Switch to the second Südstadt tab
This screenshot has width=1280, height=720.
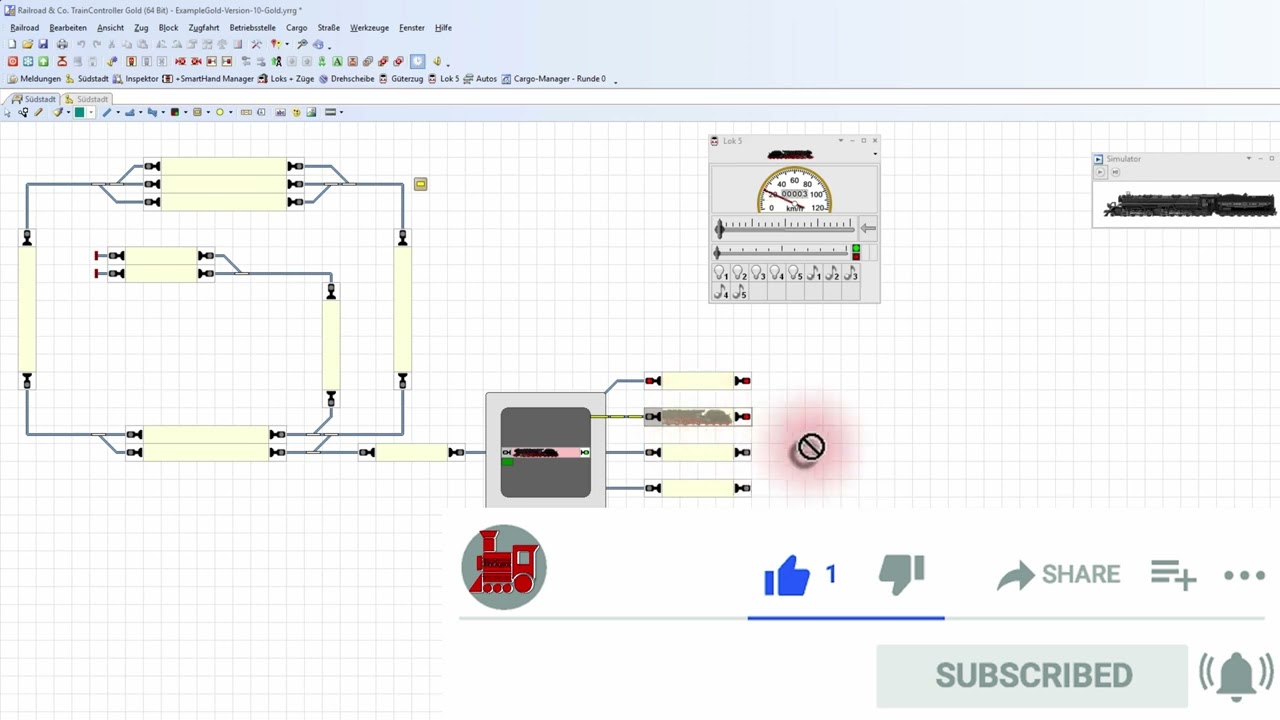coord(87,99)
